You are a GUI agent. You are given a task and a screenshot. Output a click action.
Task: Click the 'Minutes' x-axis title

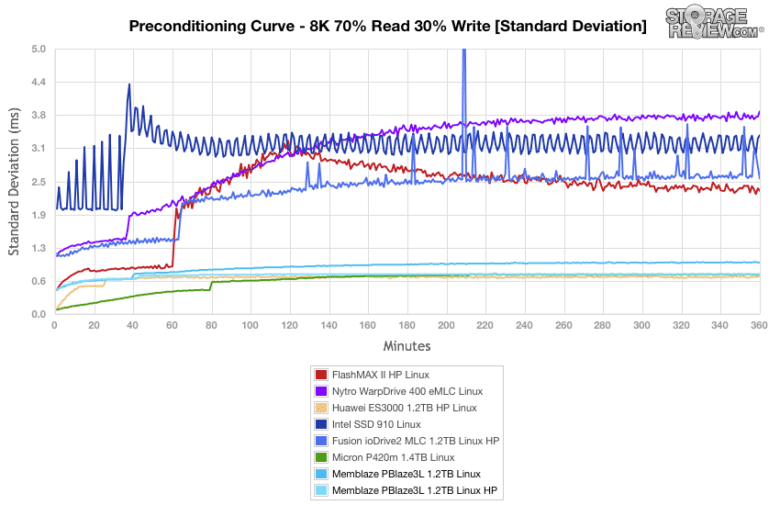(x=406, y=346)
